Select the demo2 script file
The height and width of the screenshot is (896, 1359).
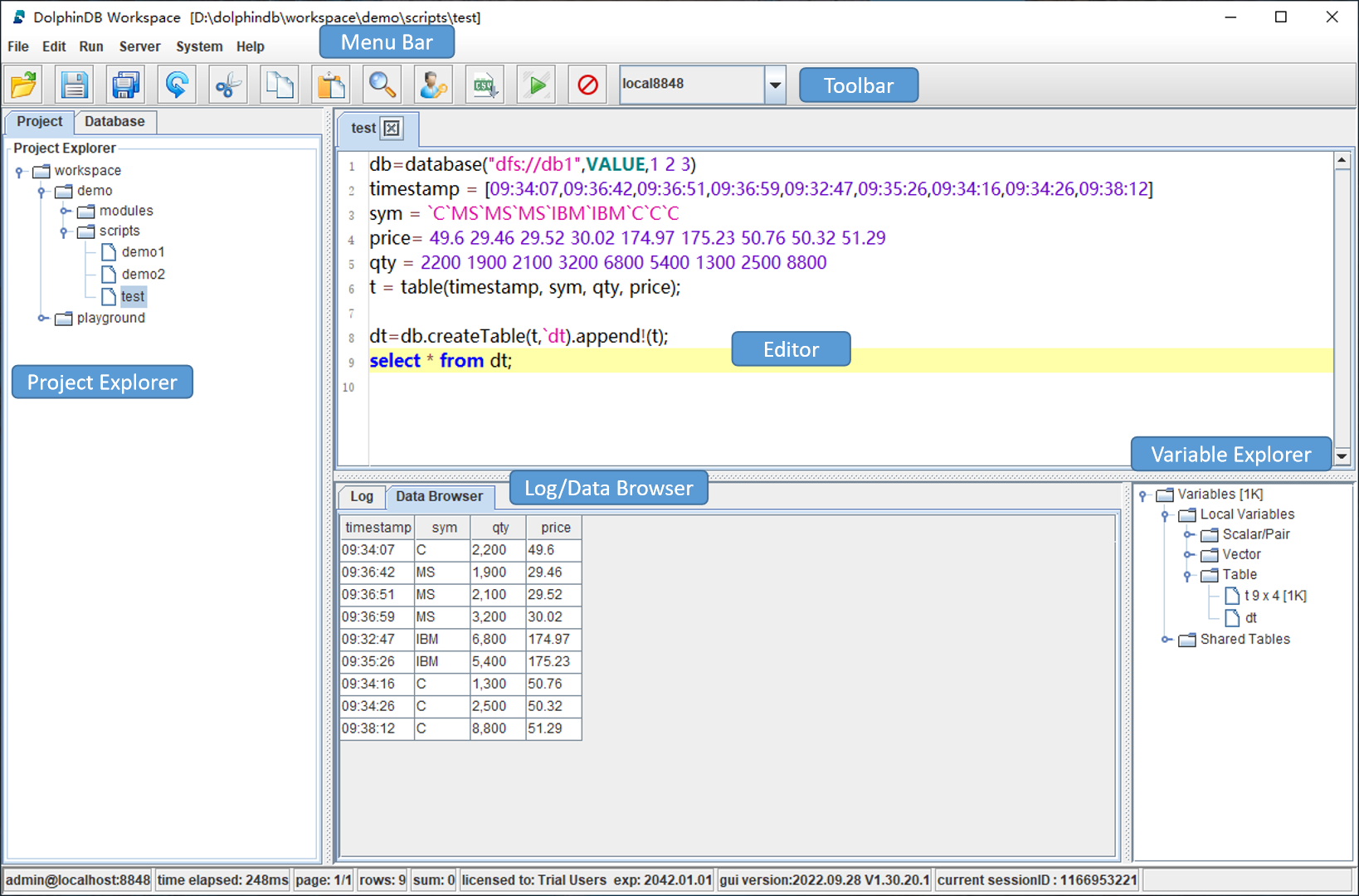[143, 274]
